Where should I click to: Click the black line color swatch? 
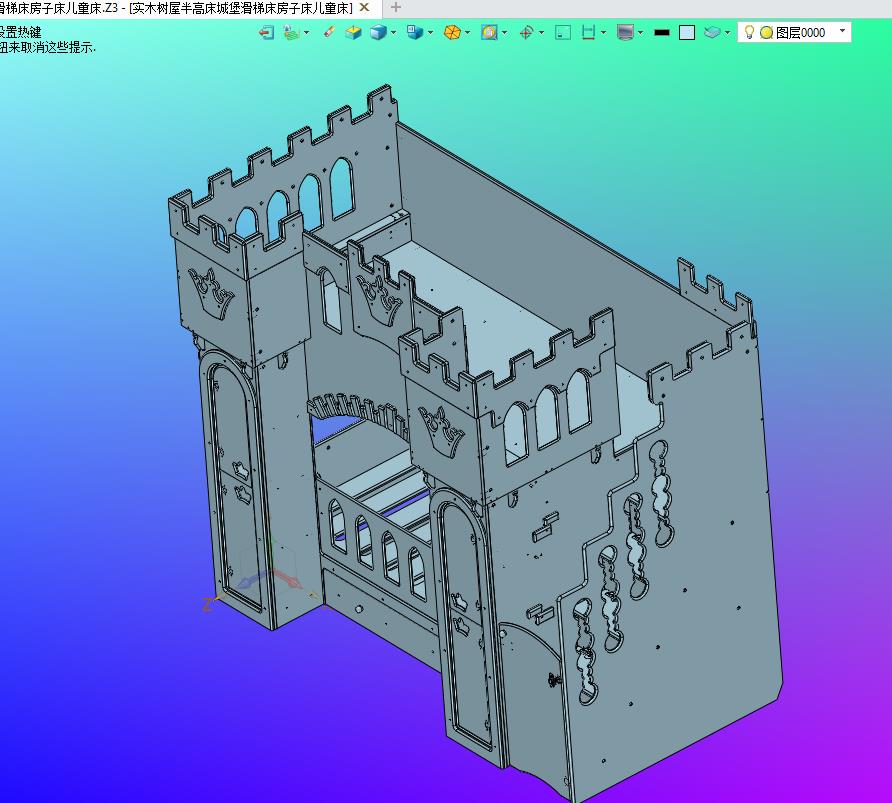tap(662, 33)
